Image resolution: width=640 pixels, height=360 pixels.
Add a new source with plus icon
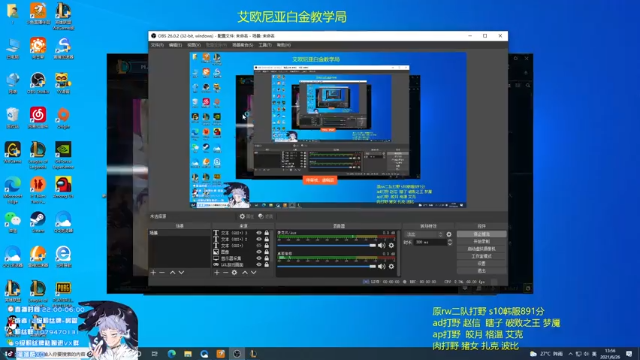(x=217, y=272)
